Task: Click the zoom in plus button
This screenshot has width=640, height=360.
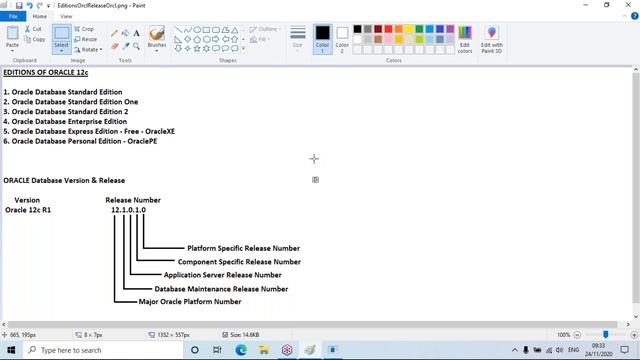Action: coord(634,335)
